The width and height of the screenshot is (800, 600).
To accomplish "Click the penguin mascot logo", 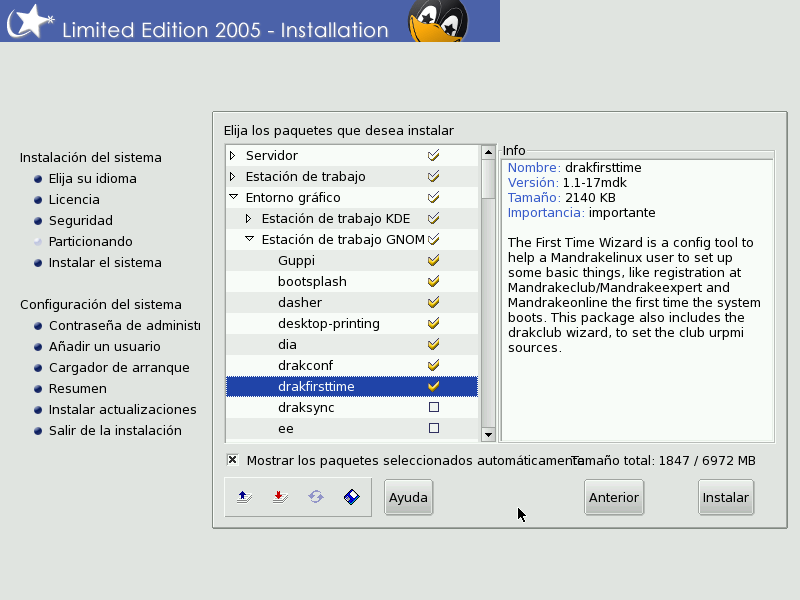I will tap(438, 21).
